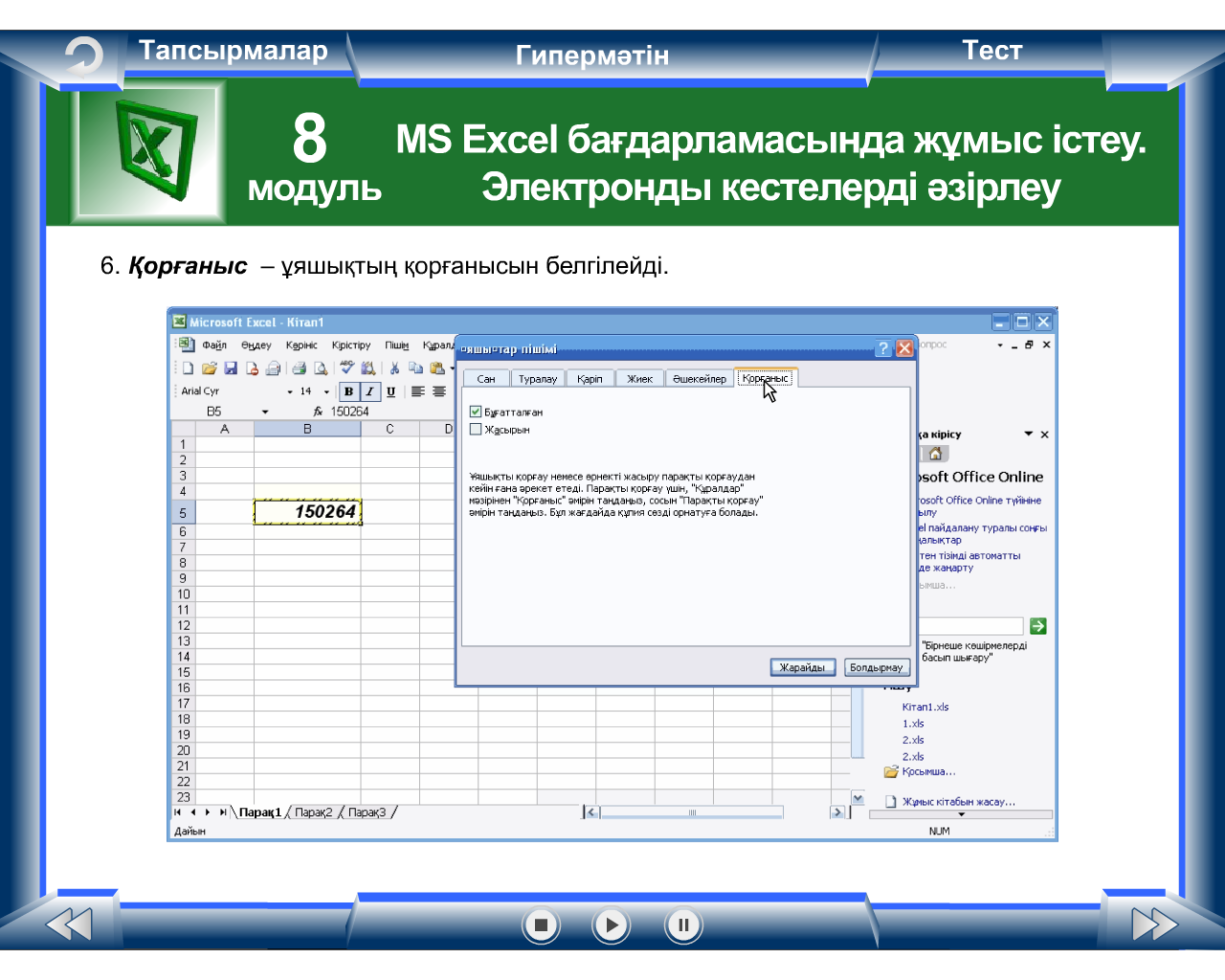Open the Файл menu

tap(214, 345)
